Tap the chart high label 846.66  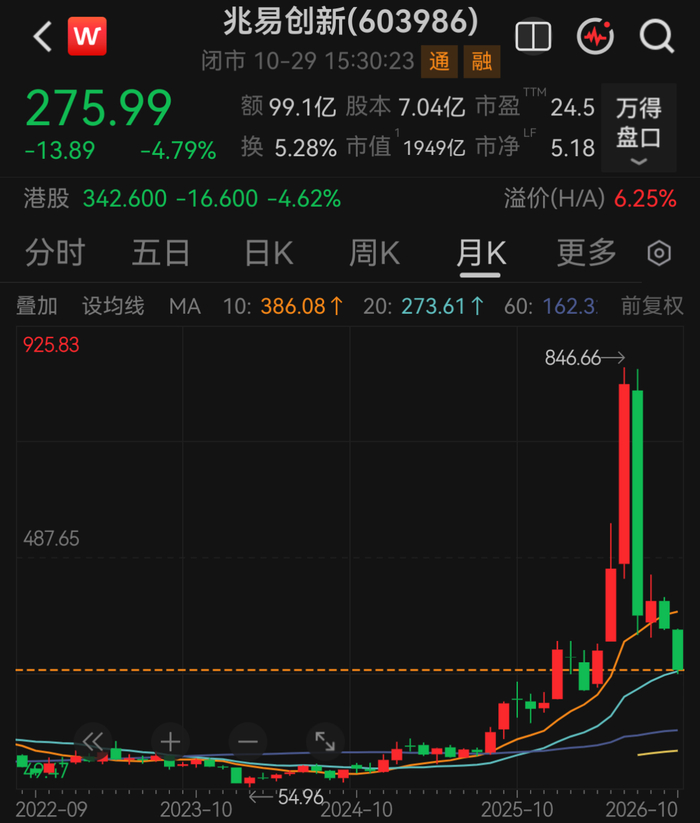tap(572, 358)
